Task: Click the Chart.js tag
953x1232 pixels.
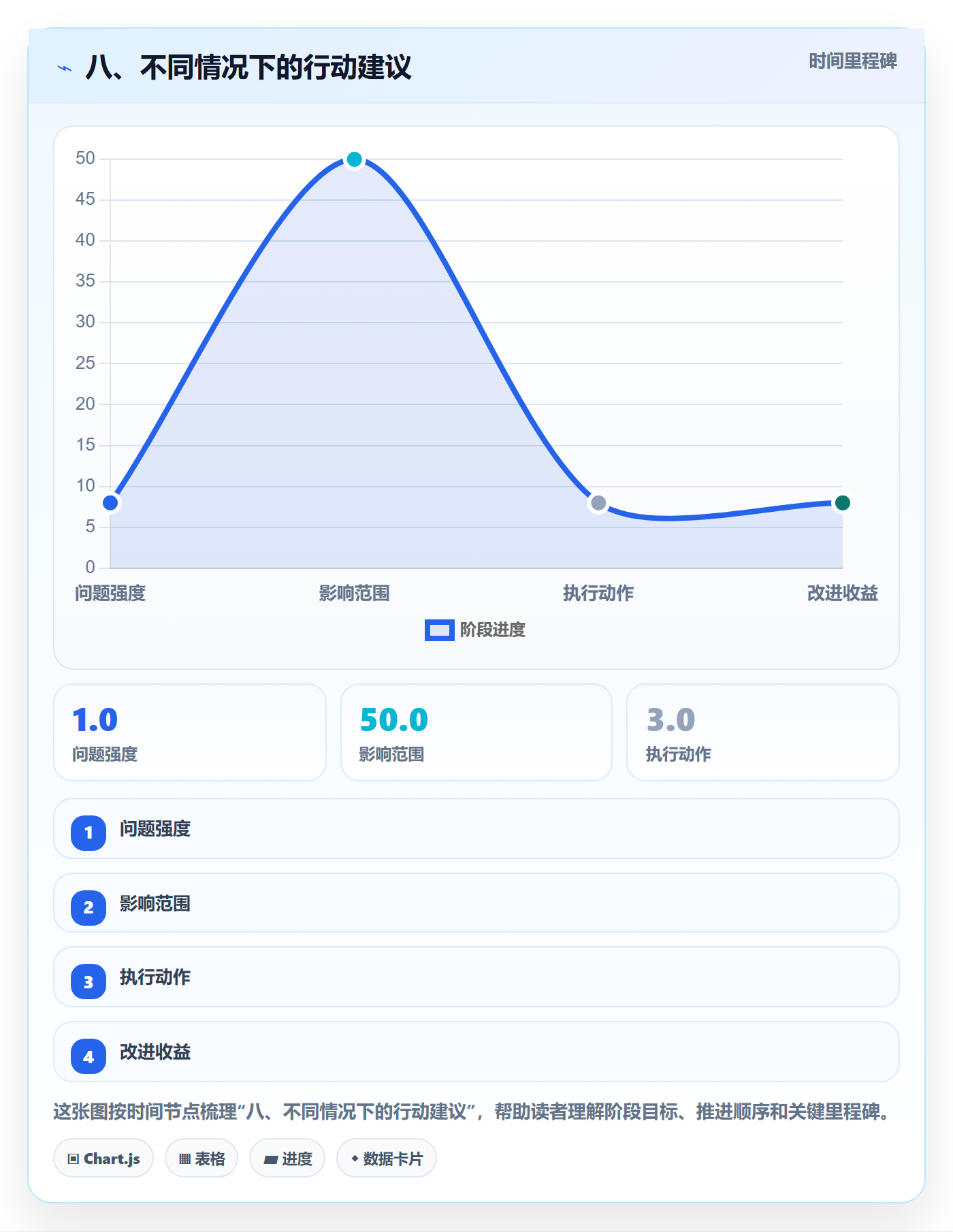Action: pyautogui.click(x=103, y=1158)
